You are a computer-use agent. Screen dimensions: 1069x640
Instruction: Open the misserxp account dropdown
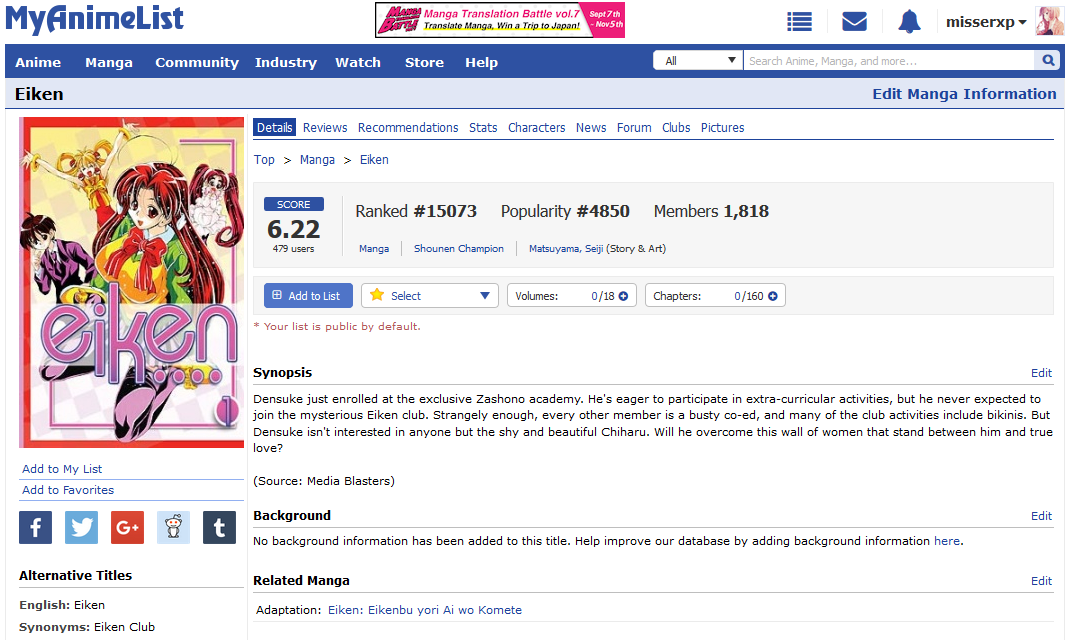(x=986, y=22)
